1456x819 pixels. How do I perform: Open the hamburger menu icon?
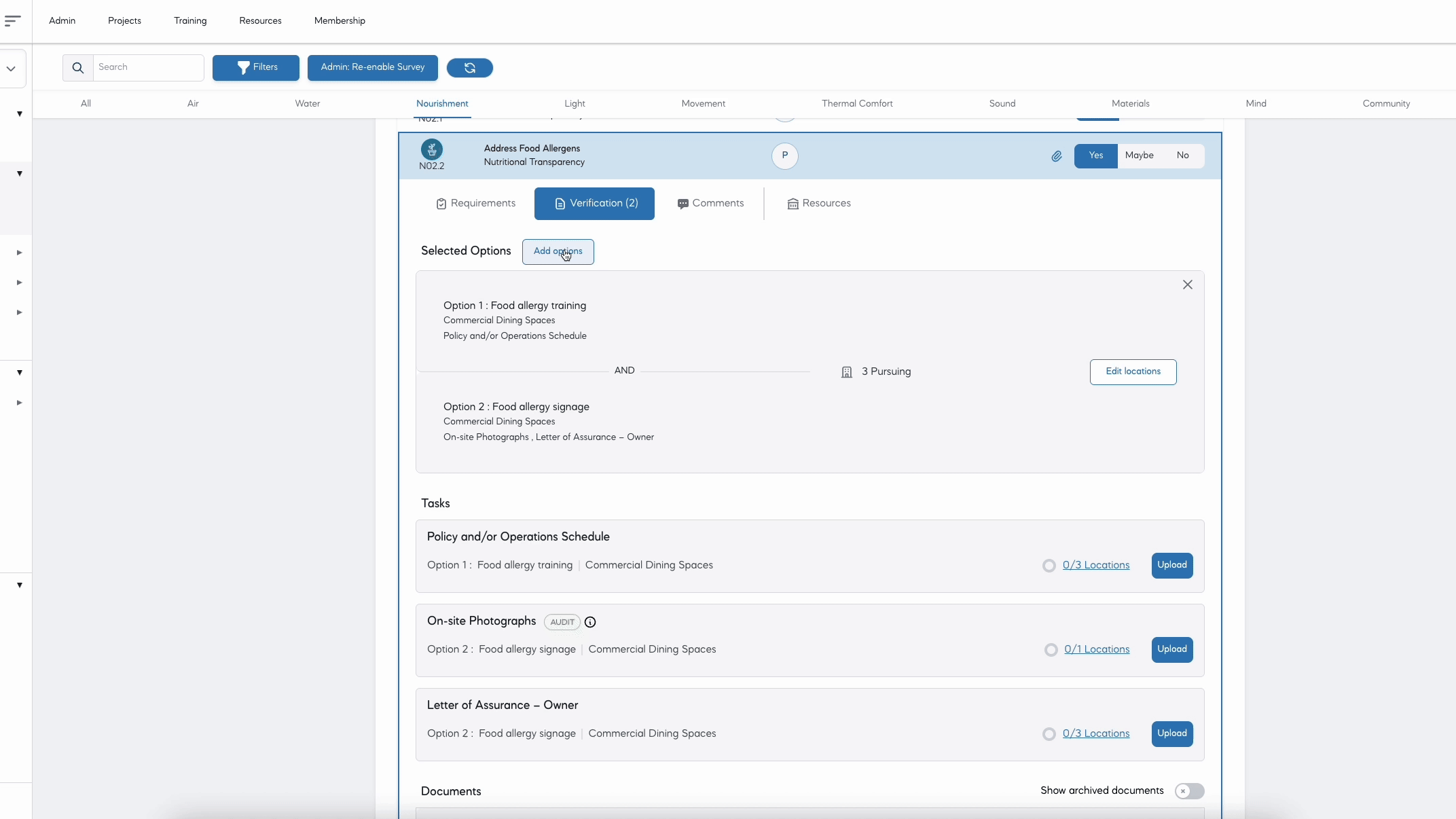(x=12, y=21)
